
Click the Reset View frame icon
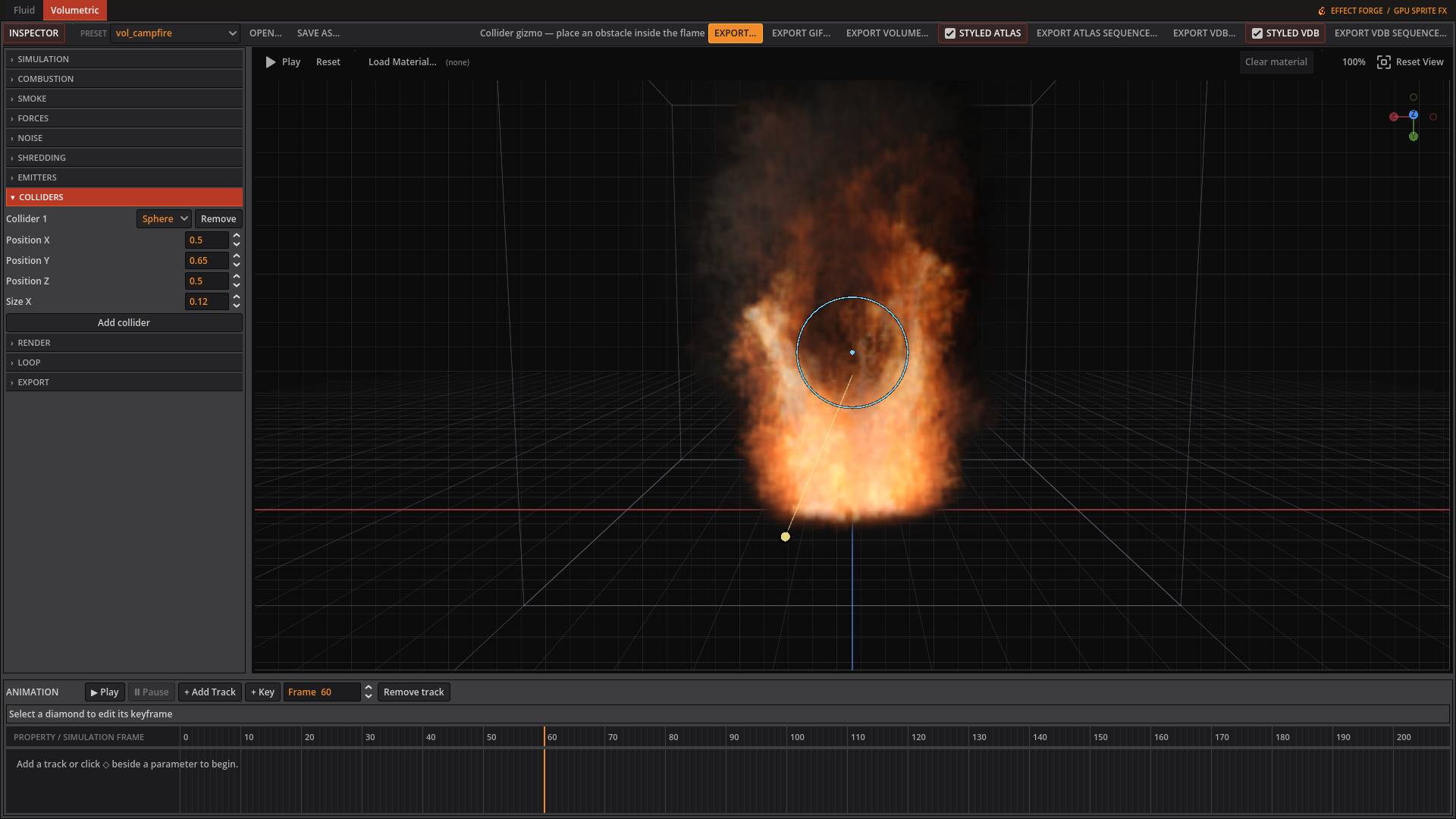(x=1384, y=62)
